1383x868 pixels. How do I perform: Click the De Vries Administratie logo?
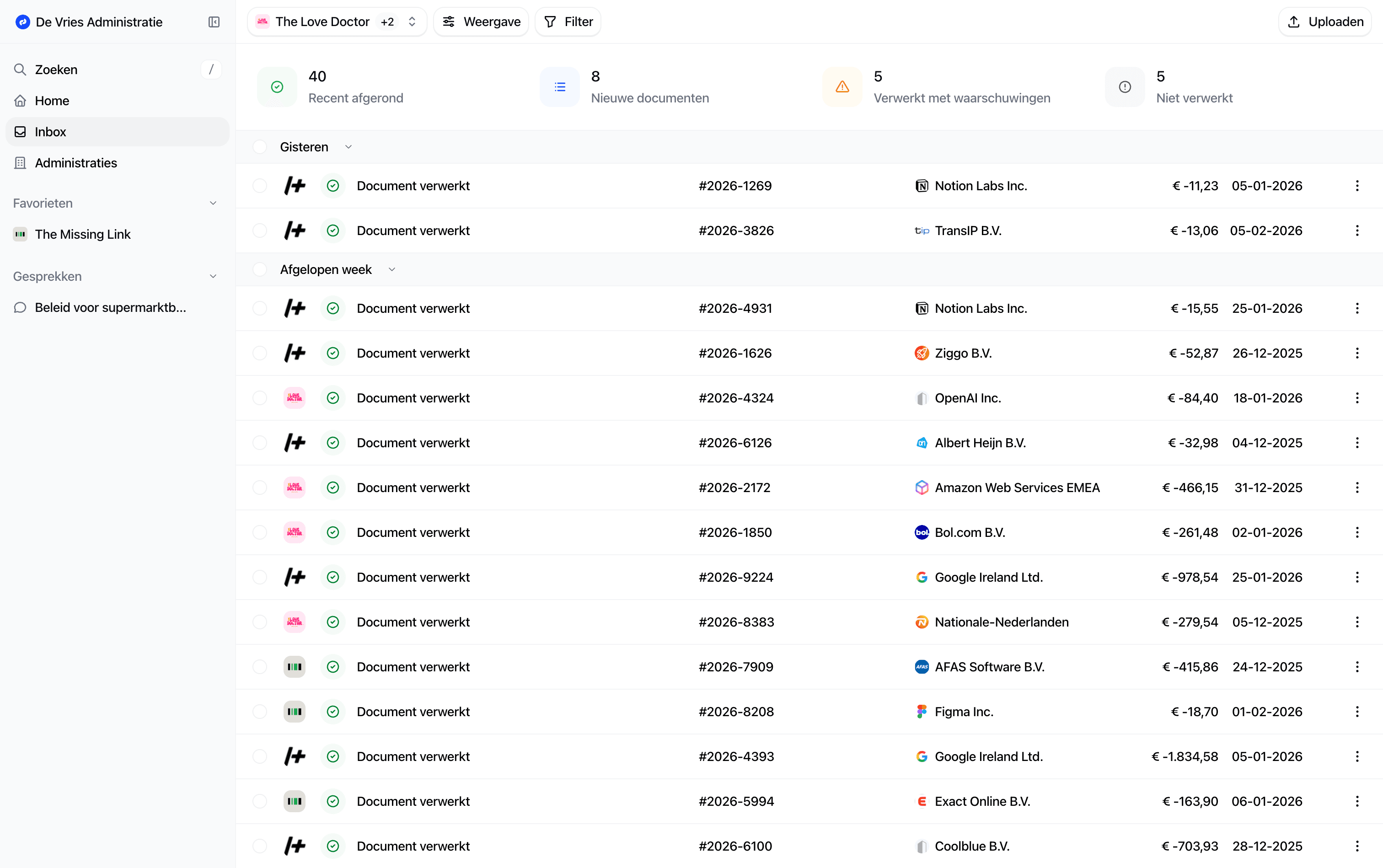tap(22, 22)
